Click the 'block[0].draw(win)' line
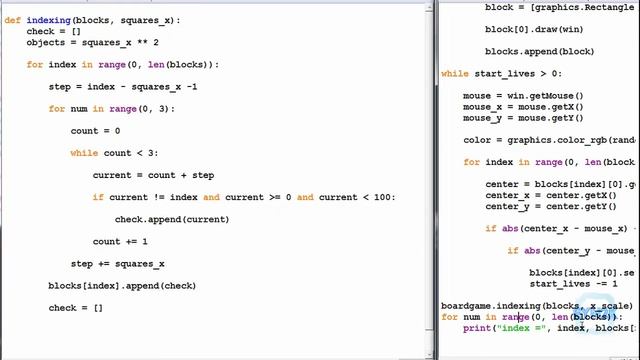640x360 pixels. [534, 29]
